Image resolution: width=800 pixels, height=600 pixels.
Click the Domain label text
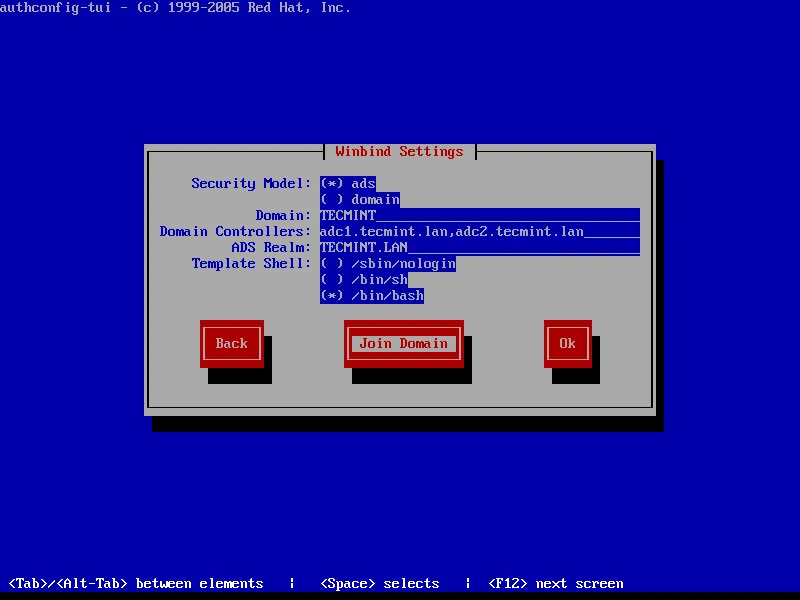(283, 215)
